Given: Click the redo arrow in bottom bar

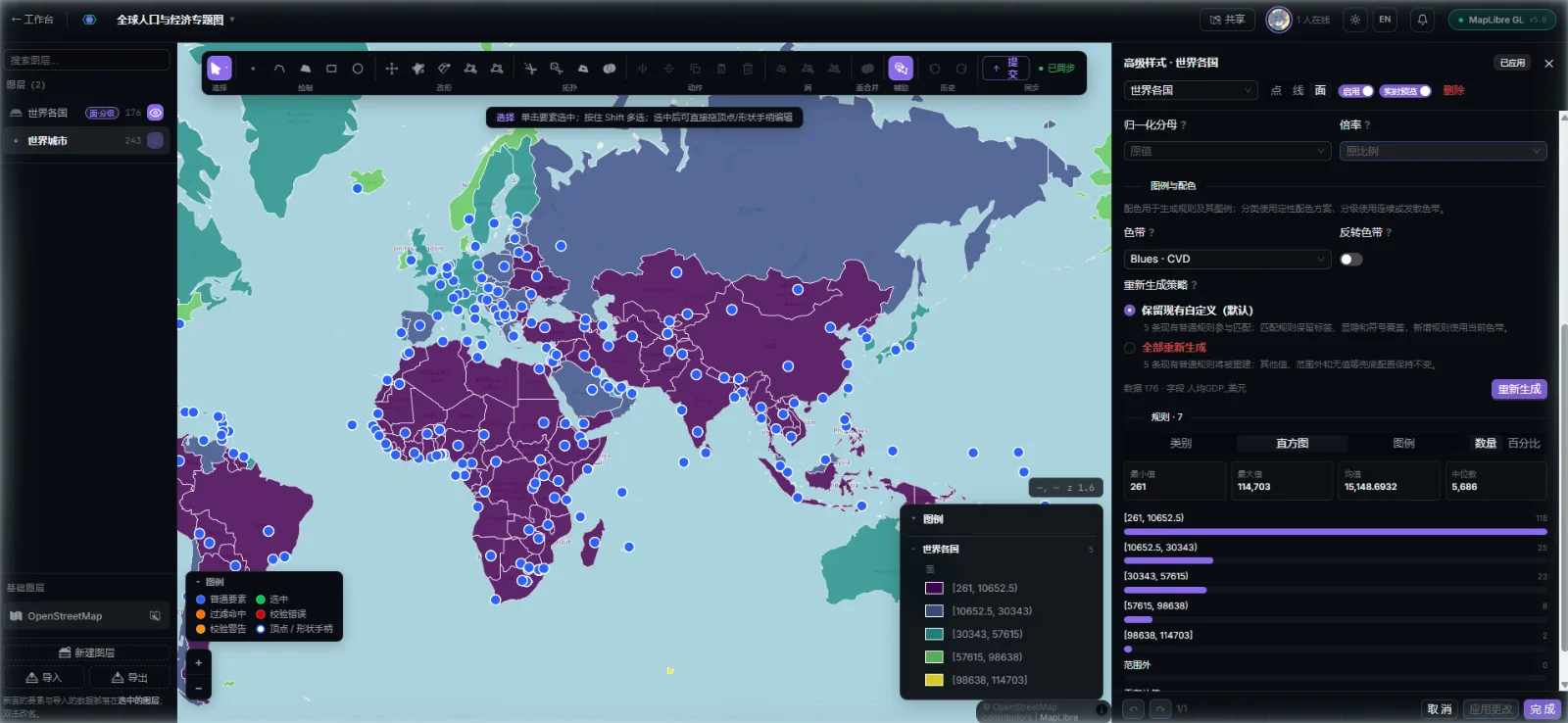Looking at the screenshot, I should coord(1160,708).
